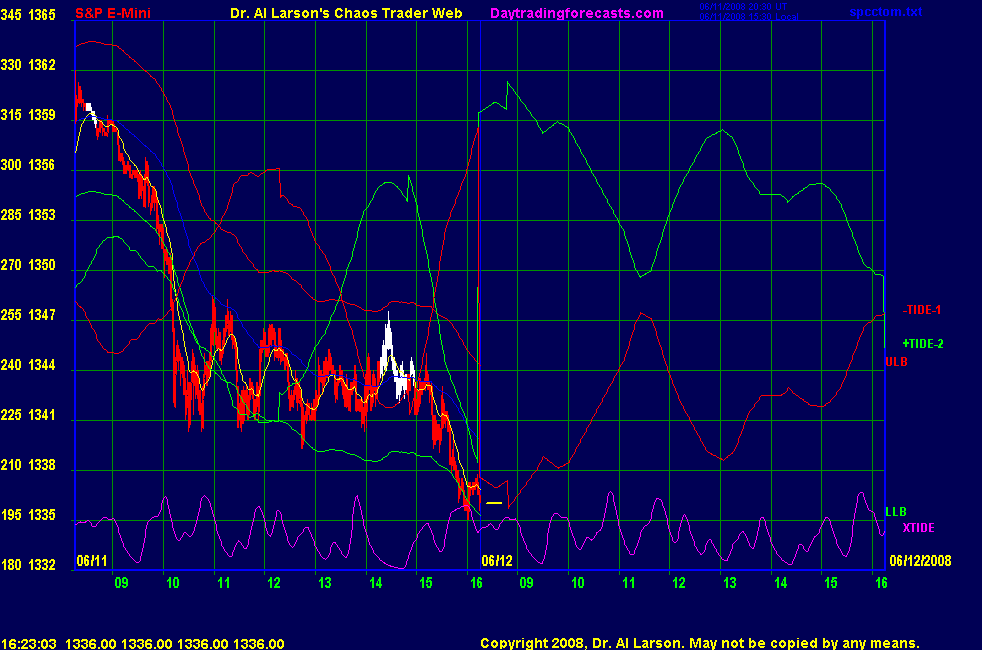Click the 06/12/2008 date at bottom right
The width and height of the screenshot is (982, 650).
coord(918,560)
